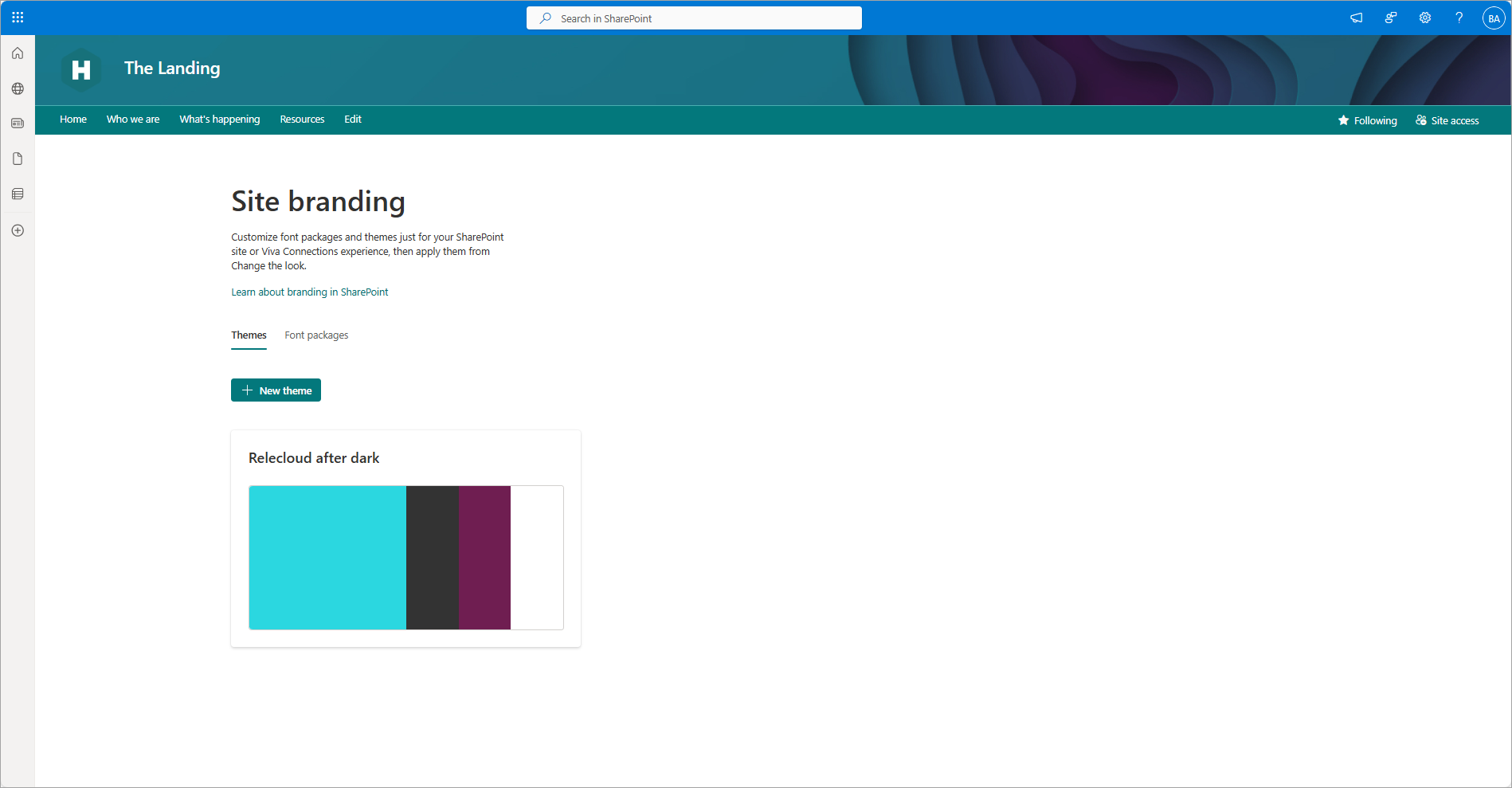The image size is (1512, 788).
Task: Click Edit in site navigation
Action: pos(353,120)
